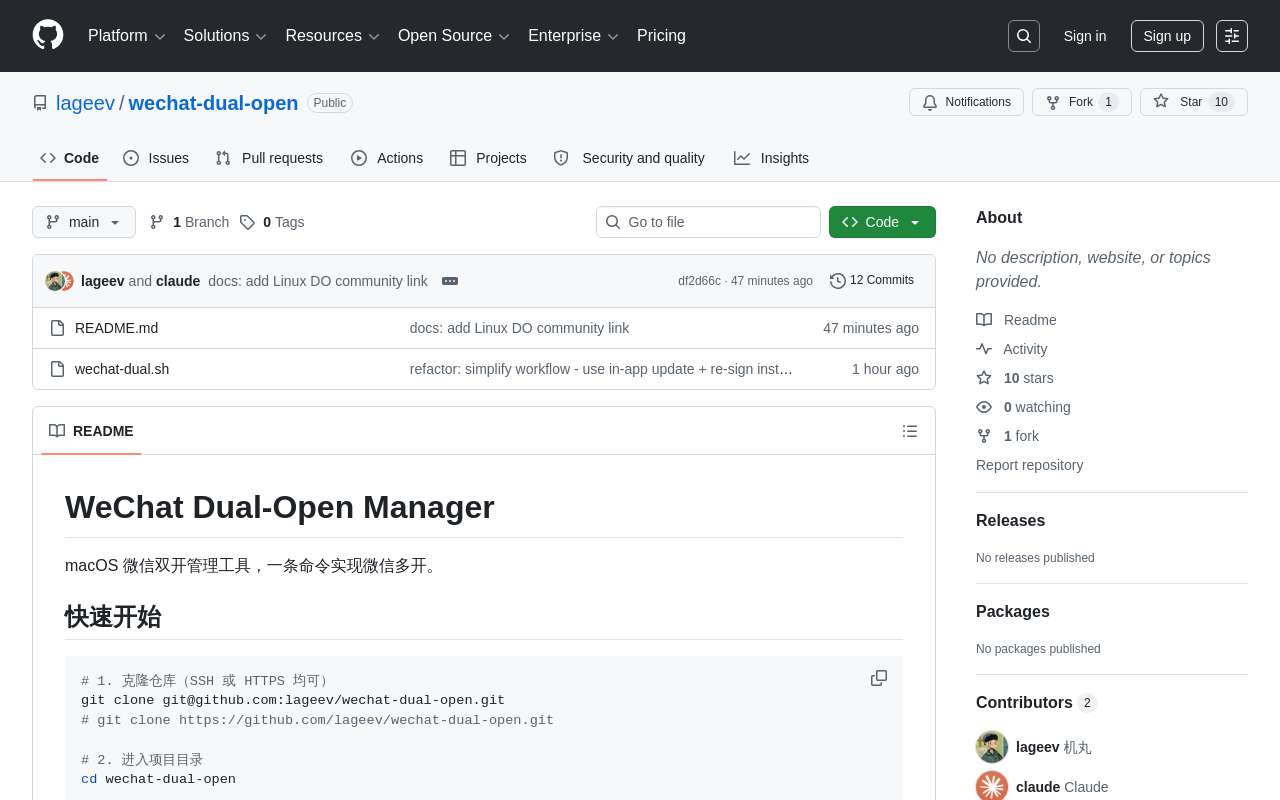Screen dimensions: 1280x800
Task: Open the Contributors section heading
Action: (1036, 703)
